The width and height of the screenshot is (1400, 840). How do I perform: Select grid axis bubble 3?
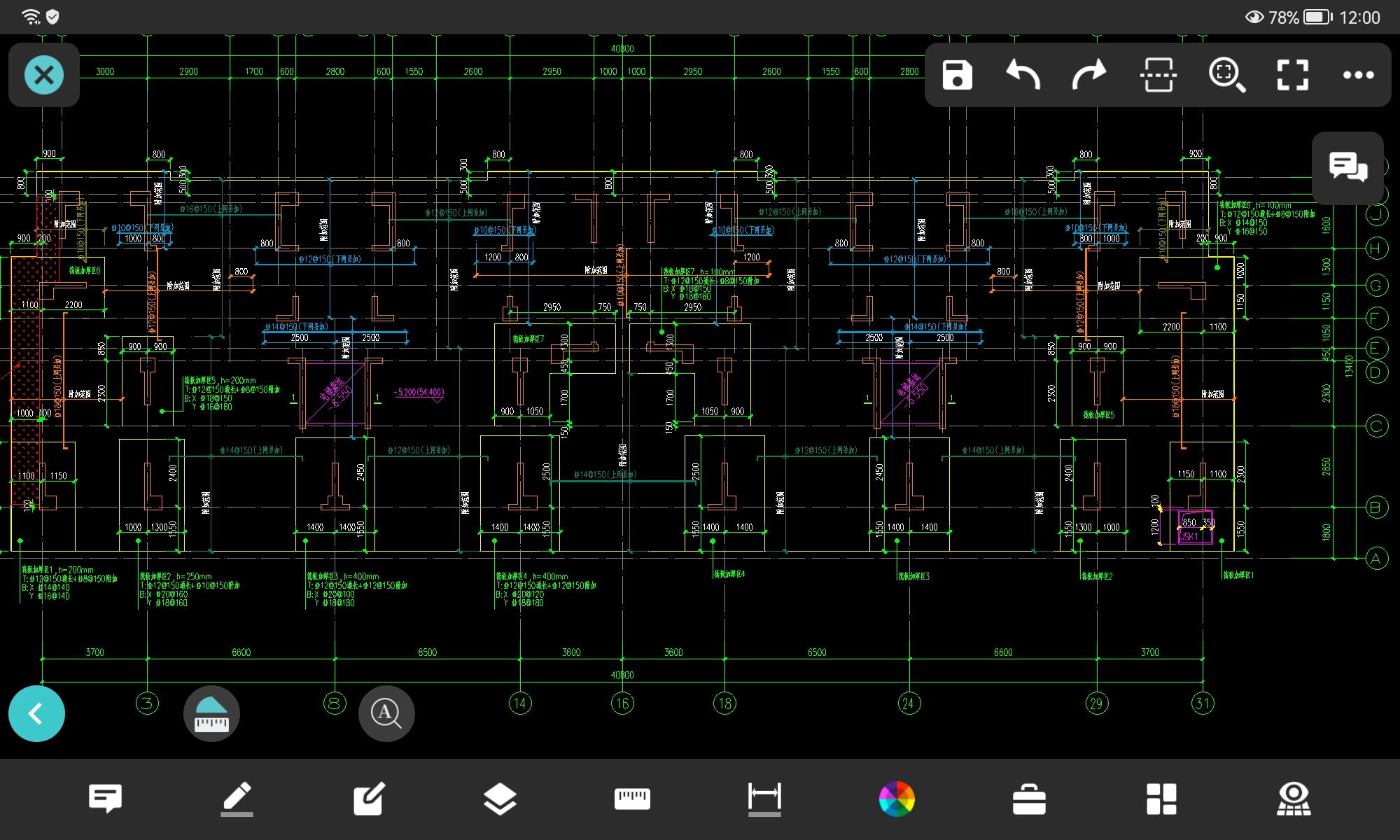[147, 703]
